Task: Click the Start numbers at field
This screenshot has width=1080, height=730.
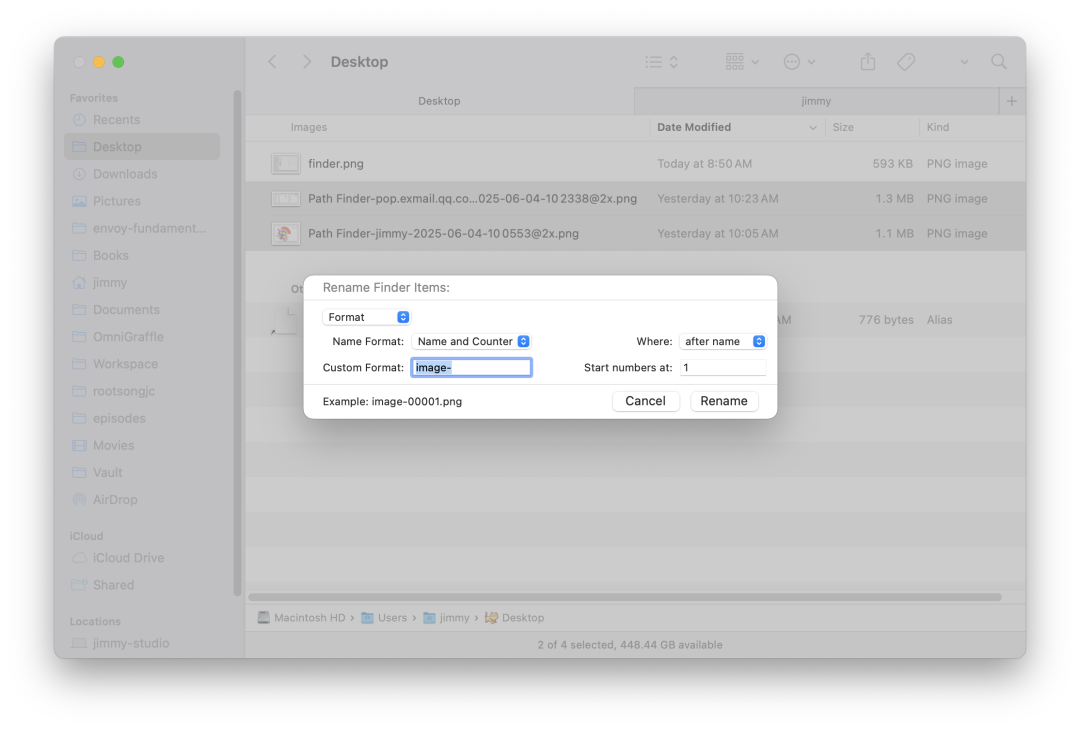Action: point(723,368)
